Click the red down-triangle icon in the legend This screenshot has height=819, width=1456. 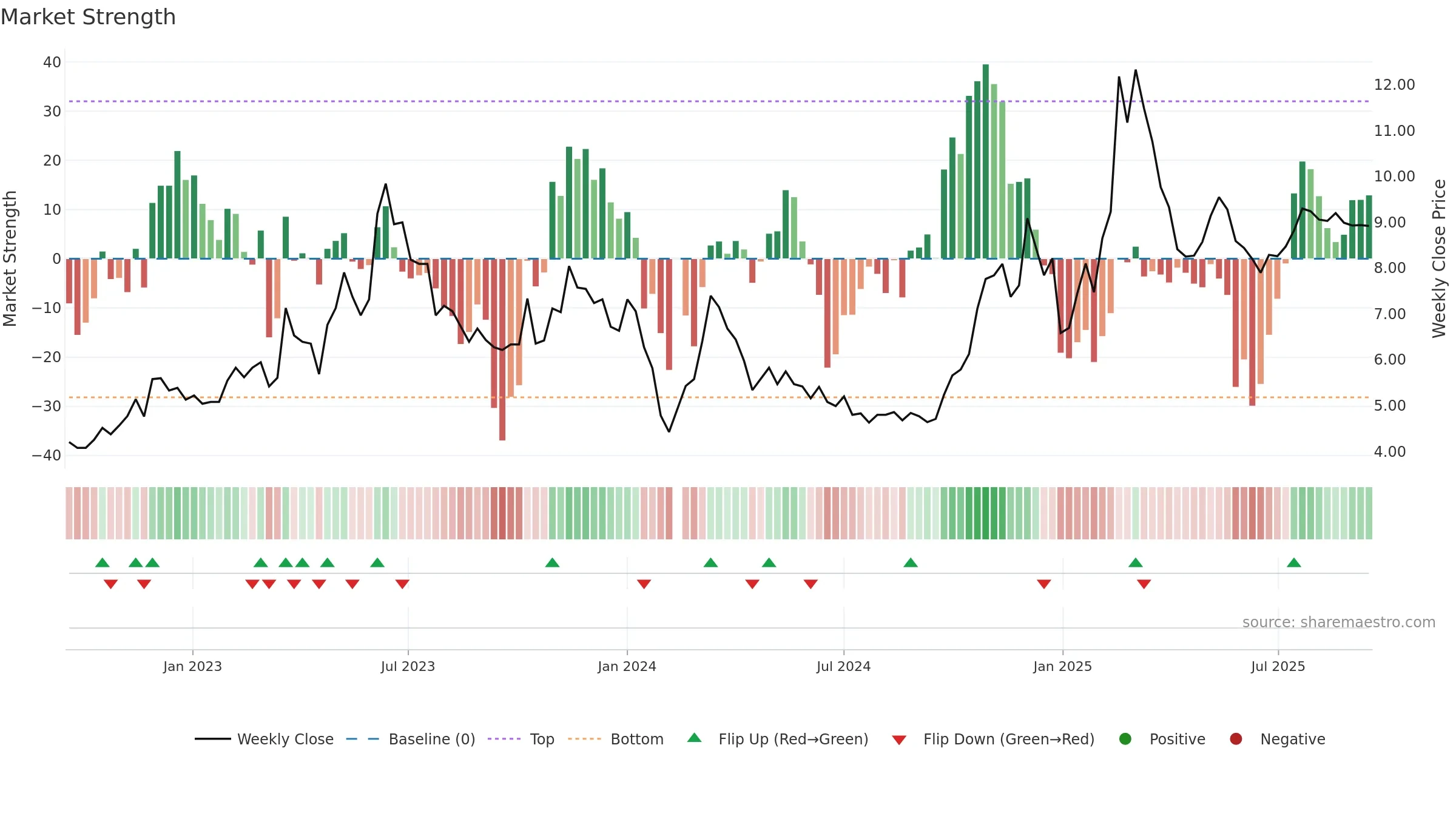pyautogui.click(x=899, y=740)
